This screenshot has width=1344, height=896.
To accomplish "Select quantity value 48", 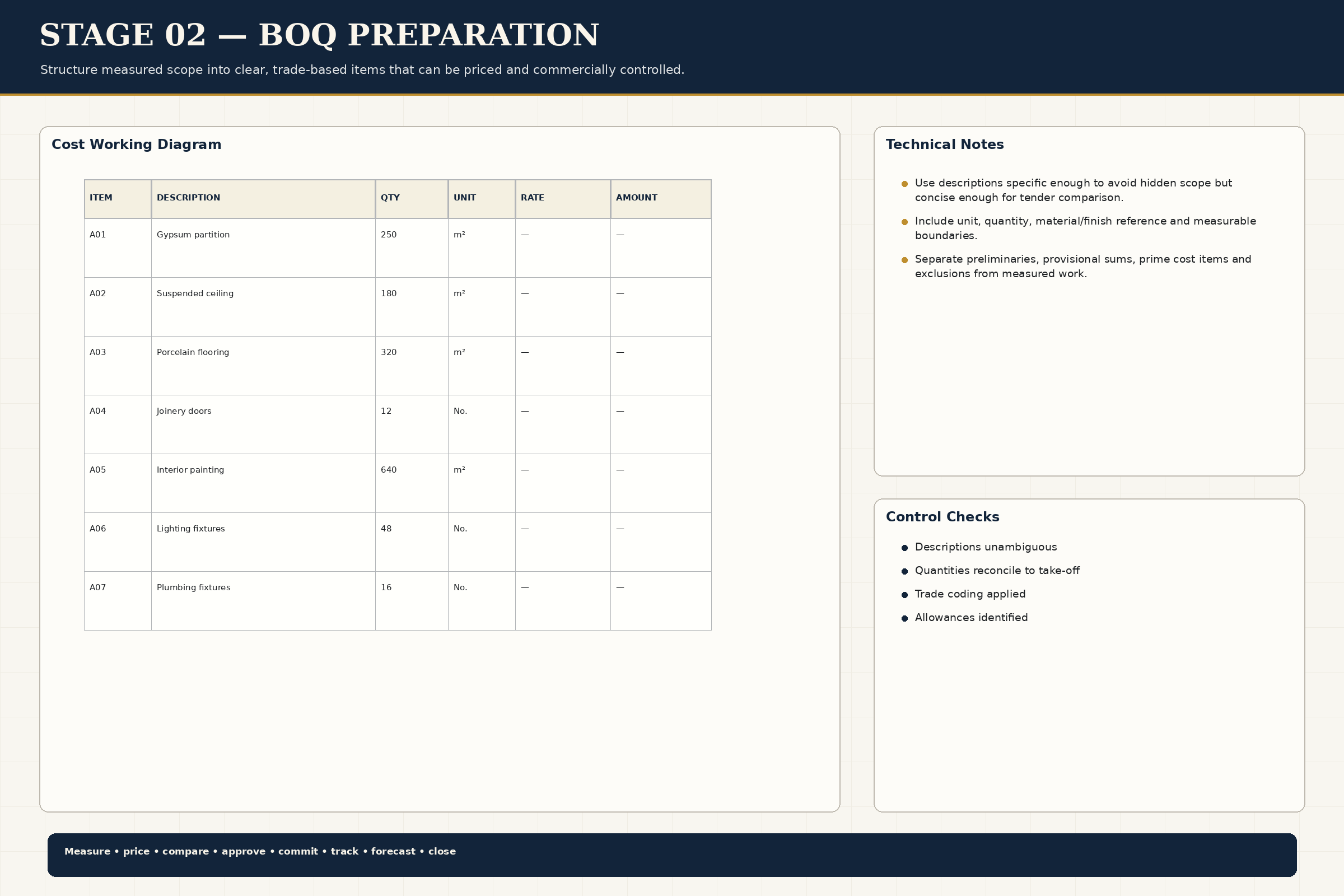I will (x=386, y=529).
